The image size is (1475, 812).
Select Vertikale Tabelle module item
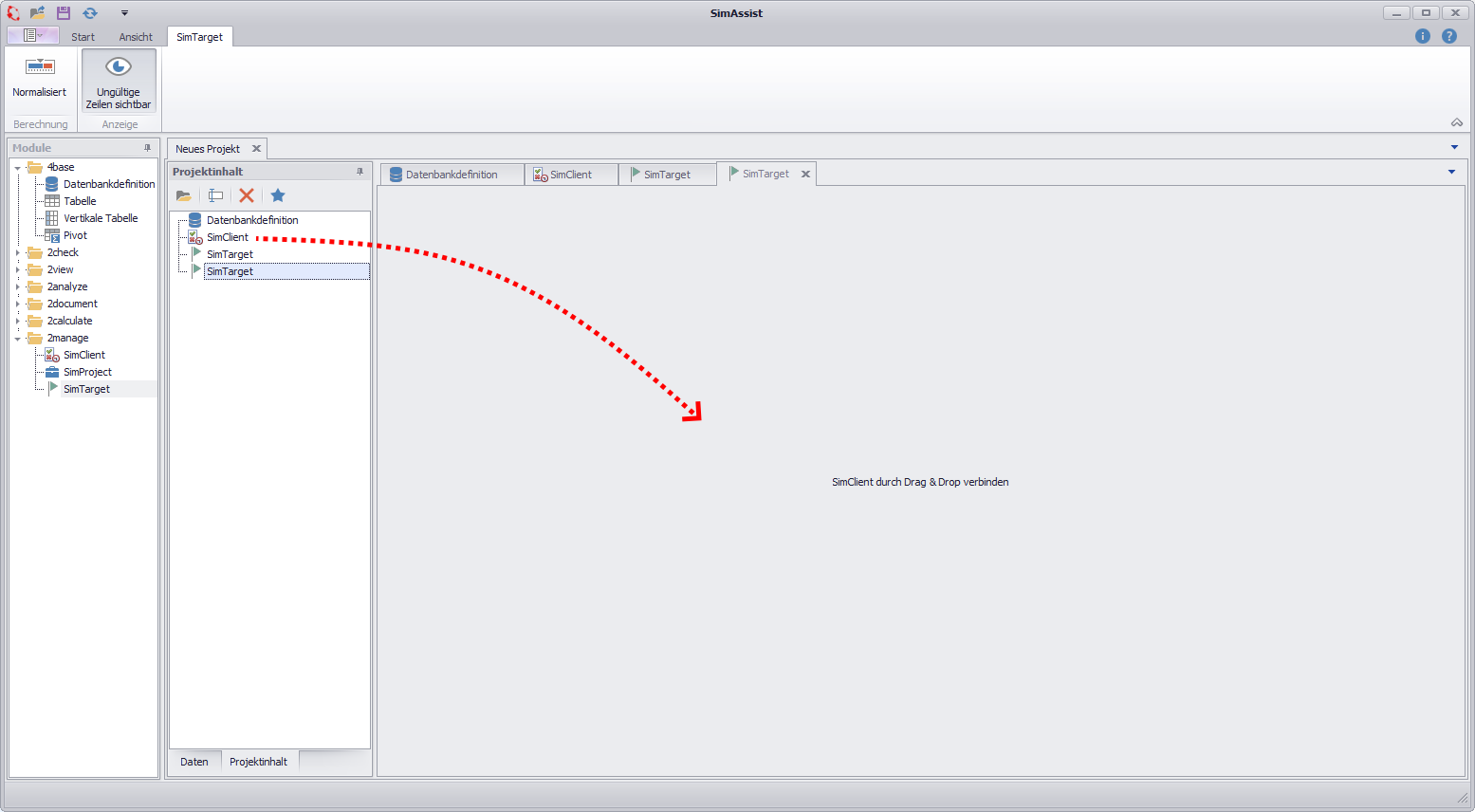[x=101, y=218]
